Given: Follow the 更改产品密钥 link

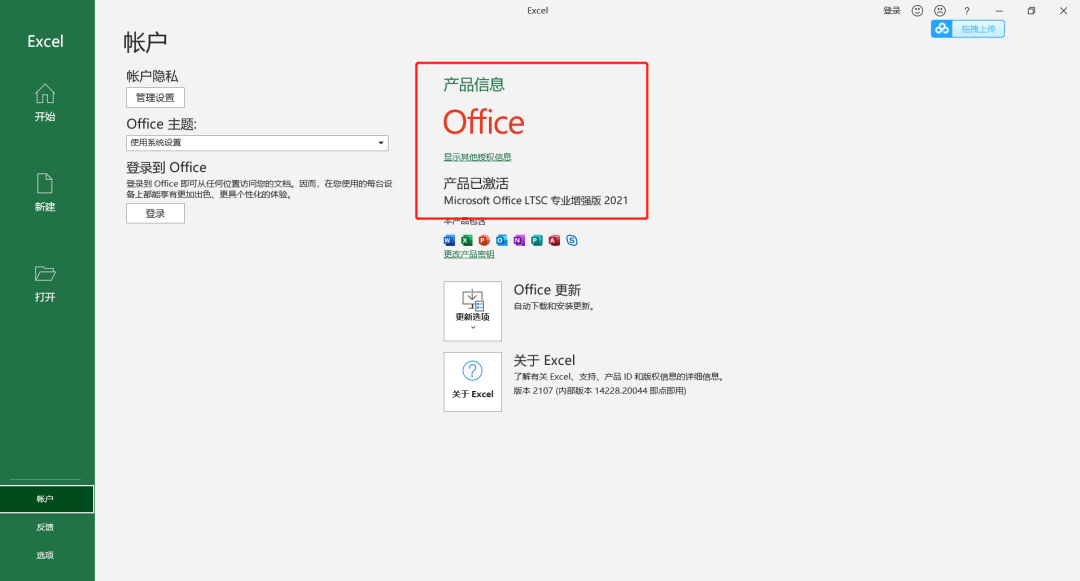Looking at the screenshot, I should pos(469,254).
